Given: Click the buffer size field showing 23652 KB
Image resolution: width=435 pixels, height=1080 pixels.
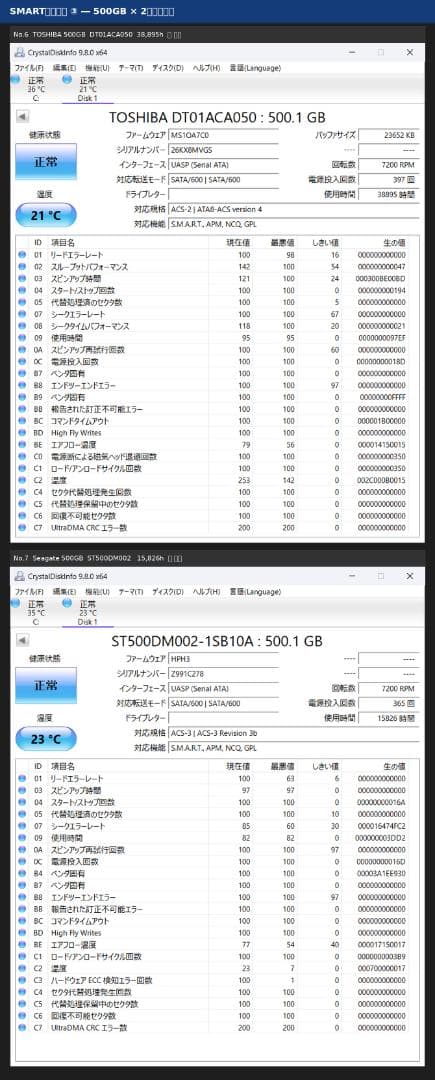Looking at the screenshot, I should (388, 136).
